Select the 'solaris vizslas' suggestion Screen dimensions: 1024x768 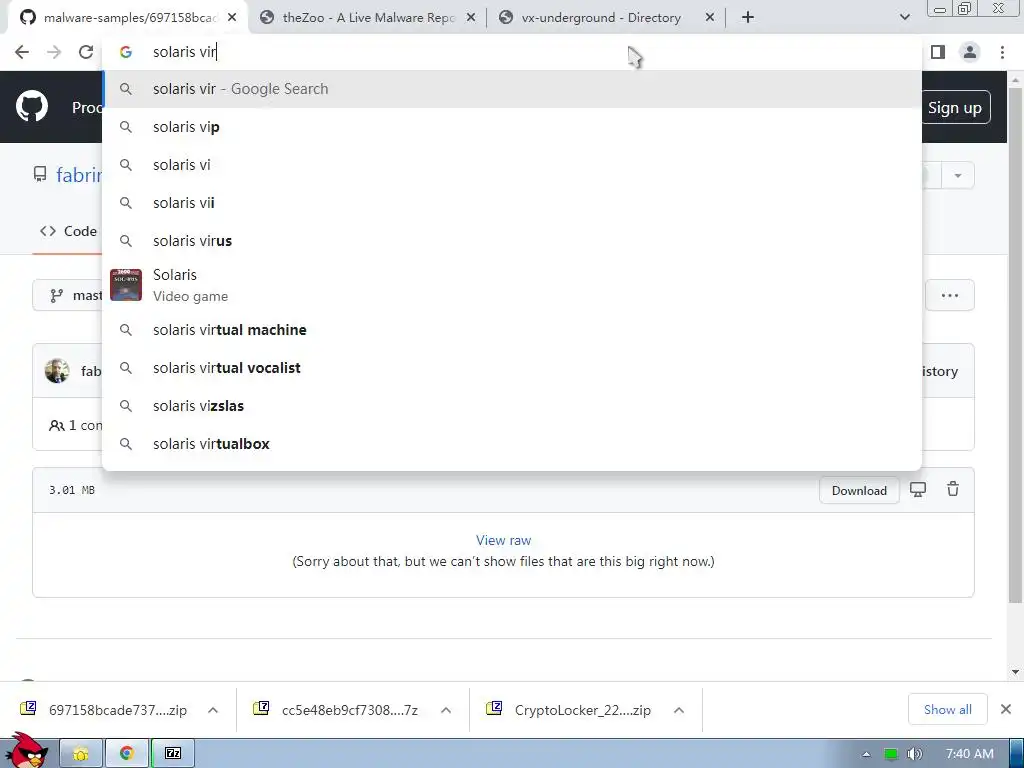512,406
